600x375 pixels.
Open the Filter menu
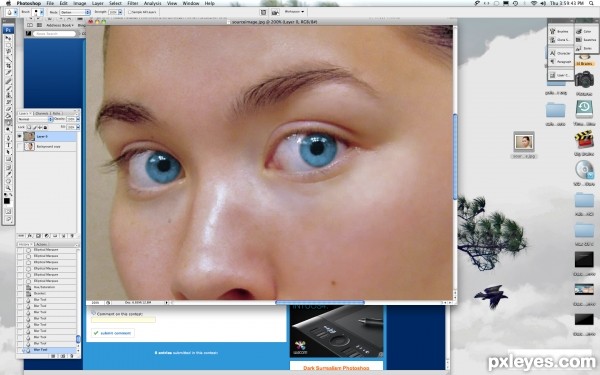(133, 3)
